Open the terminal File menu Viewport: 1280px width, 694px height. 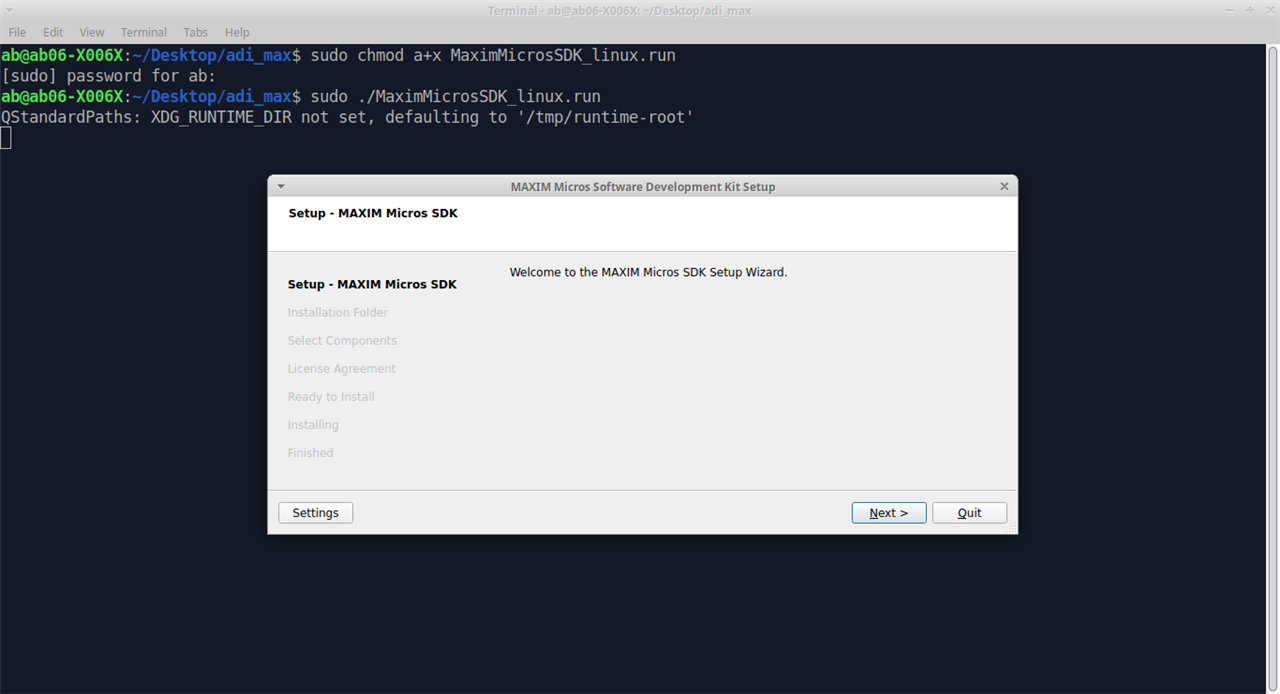click(17, 32)
